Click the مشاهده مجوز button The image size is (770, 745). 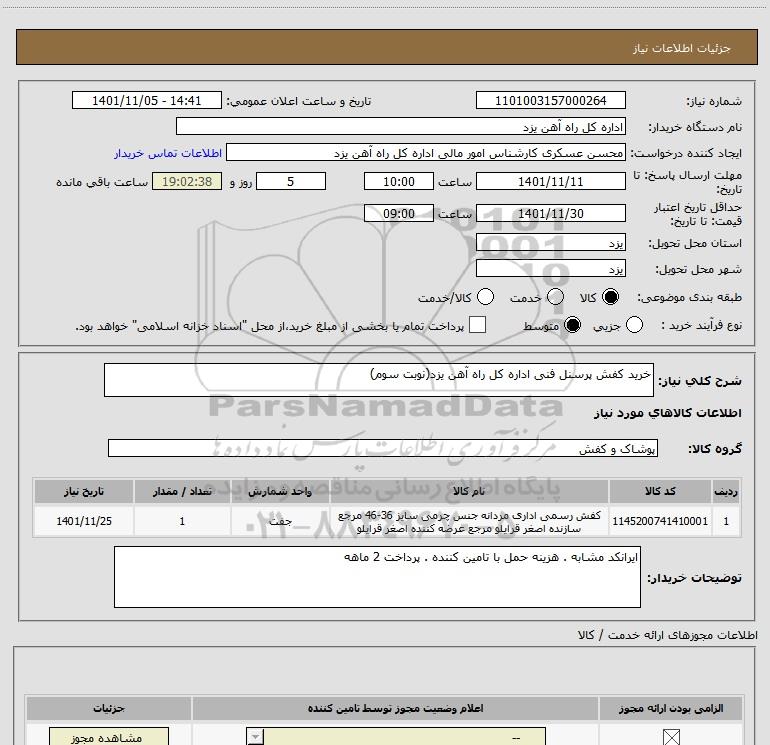pos(109,737)
